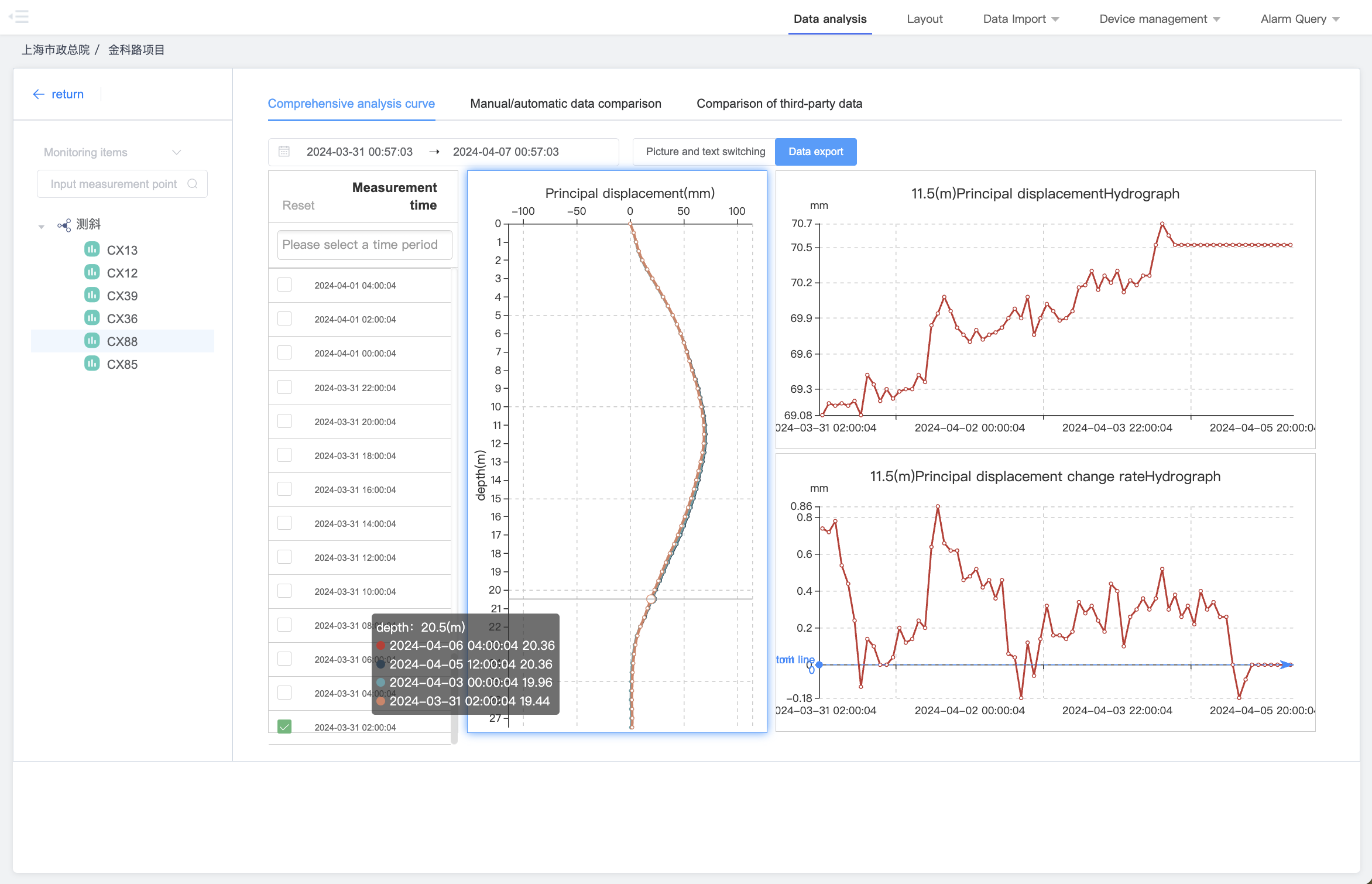The width and height of the screenshot is (1372, 884).
Task: Check the 2024-04-01 02:00:04 measurement checkbox
Action: pos(284,319)
